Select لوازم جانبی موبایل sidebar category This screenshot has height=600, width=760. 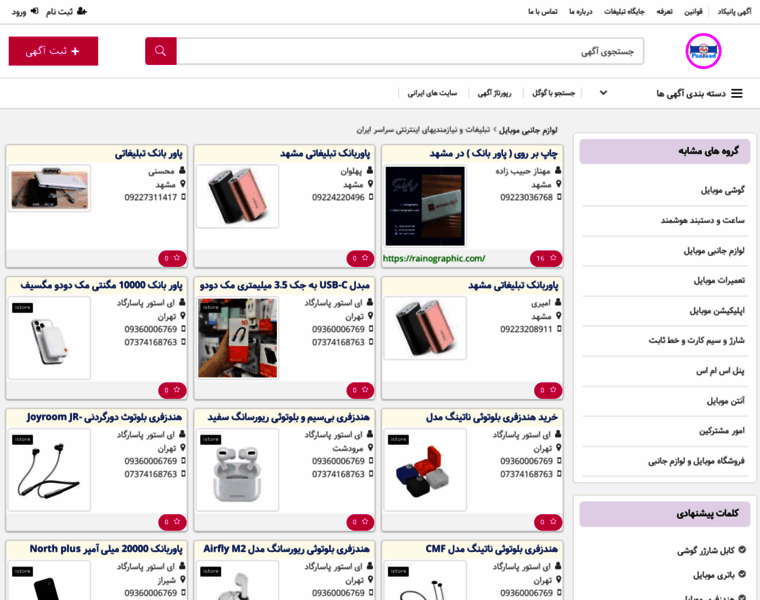coord(714,251)
